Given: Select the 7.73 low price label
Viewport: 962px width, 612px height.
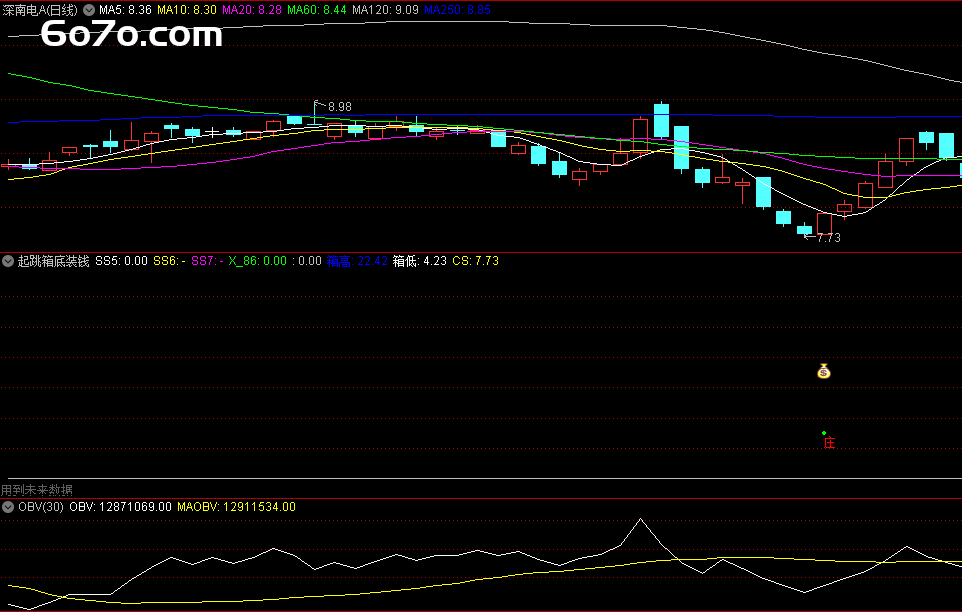Looking at the screenshot, I should tap(829, 237).
